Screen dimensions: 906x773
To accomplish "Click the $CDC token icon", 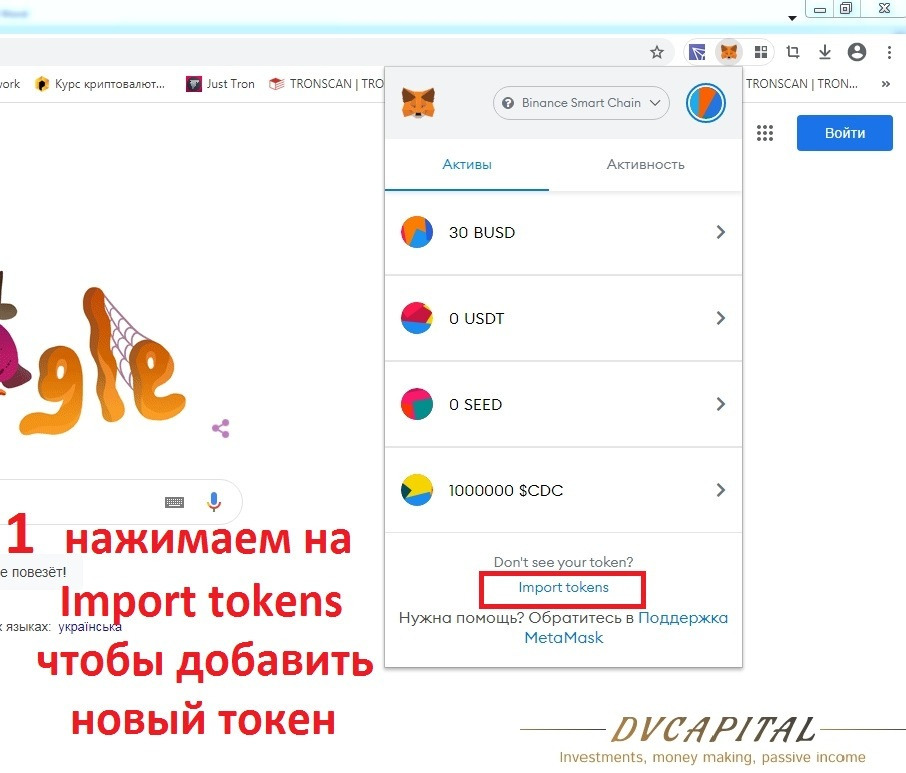I will click(417, 490).
